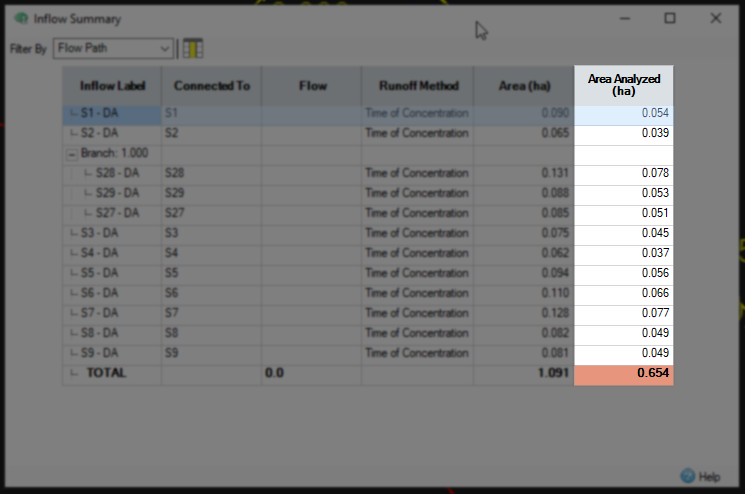Viewport: 745px width, 494px height.
Task: Click the Help question mark icon
Action: coord(688,475)
